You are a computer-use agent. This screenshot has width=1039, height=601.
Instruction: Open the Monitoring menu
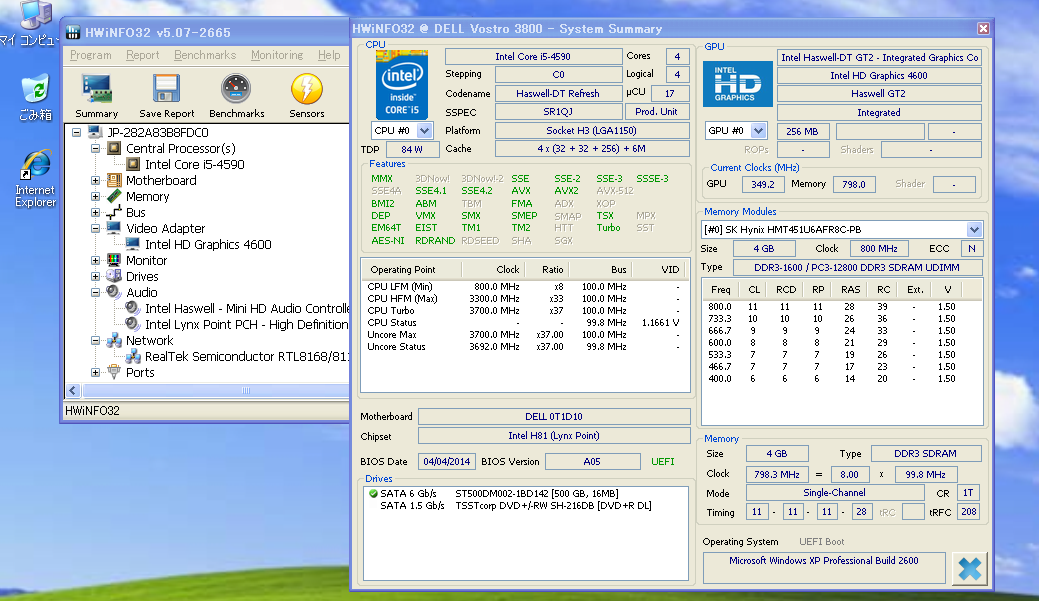(277, 55)
